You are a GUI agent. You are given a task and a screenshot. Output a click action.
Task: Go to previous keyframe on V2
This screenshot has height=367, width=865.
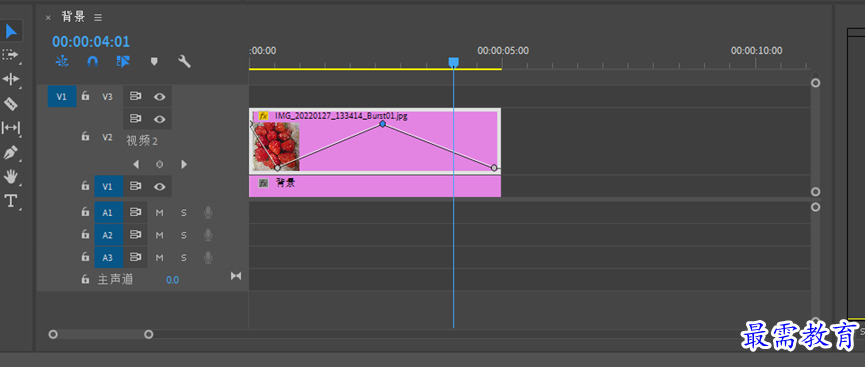136,164
